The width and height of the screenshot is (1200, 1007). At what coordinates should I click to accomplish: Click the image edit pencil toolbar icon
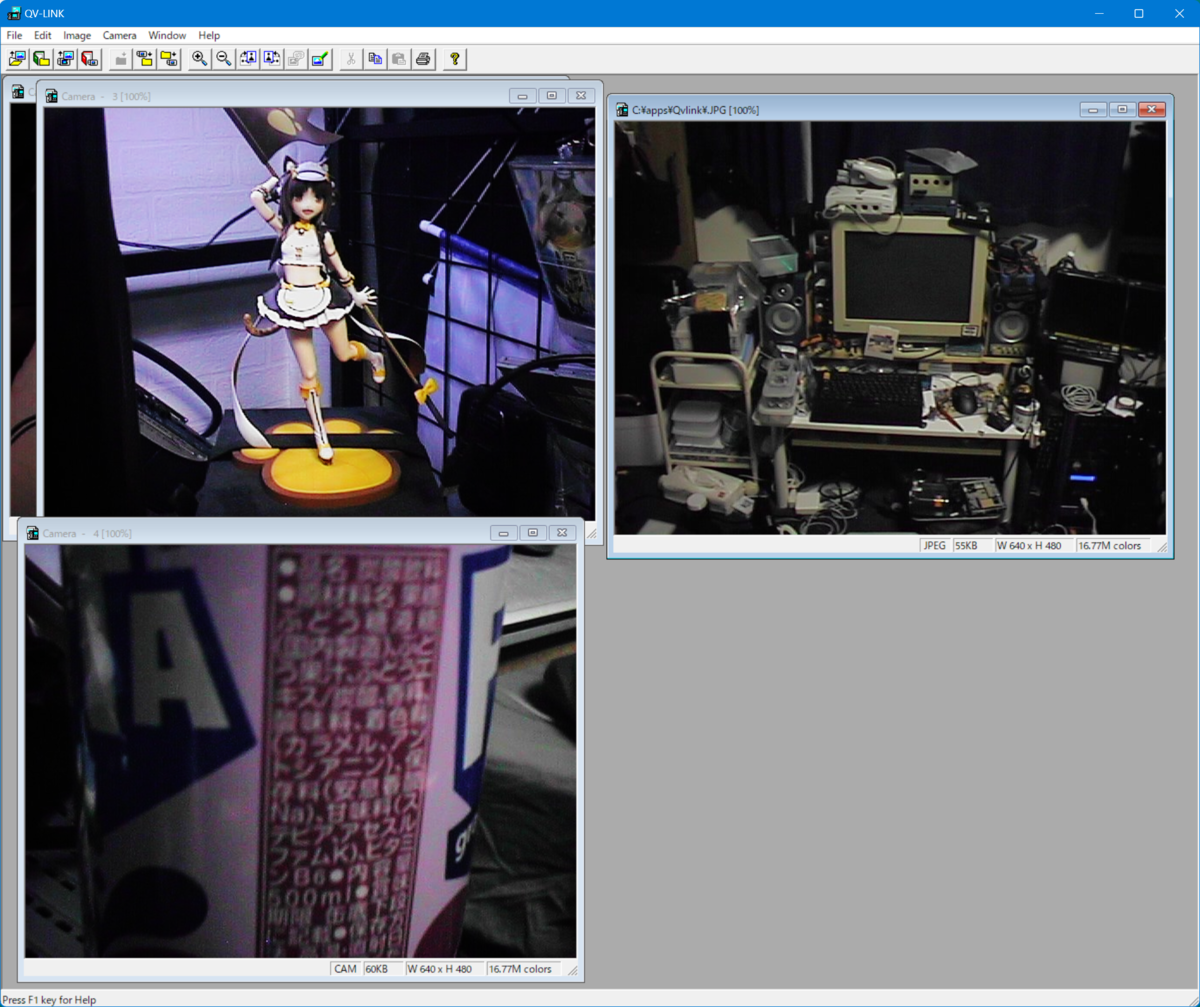click(320, 59)
